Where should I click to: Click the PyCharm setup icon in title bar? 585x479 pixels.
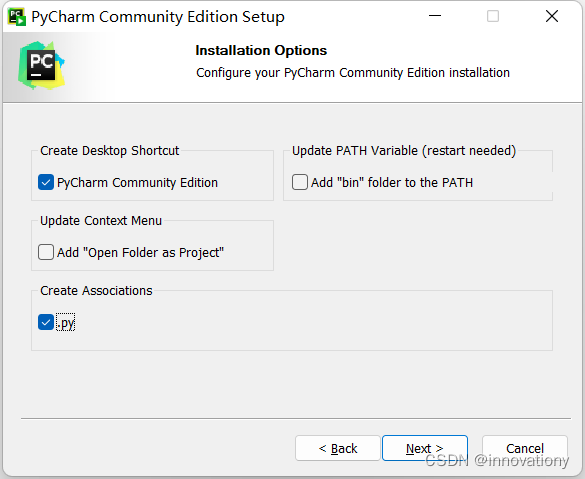tap(17, 17)
